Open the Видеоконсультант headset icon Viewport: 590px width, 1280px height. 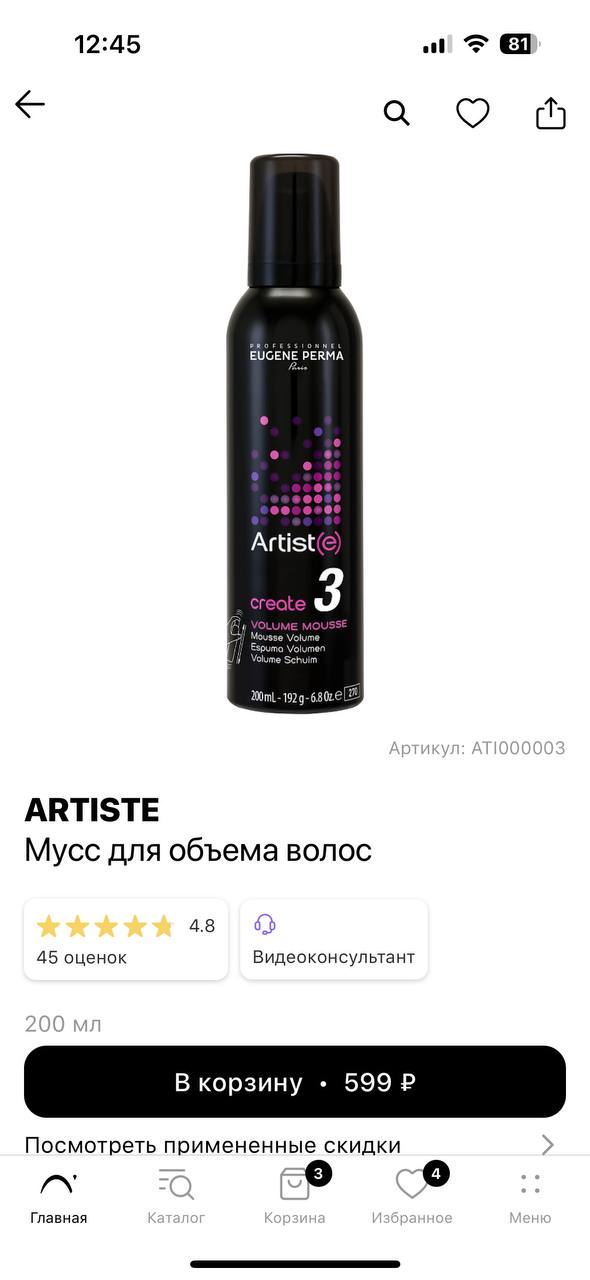point(265,924)
